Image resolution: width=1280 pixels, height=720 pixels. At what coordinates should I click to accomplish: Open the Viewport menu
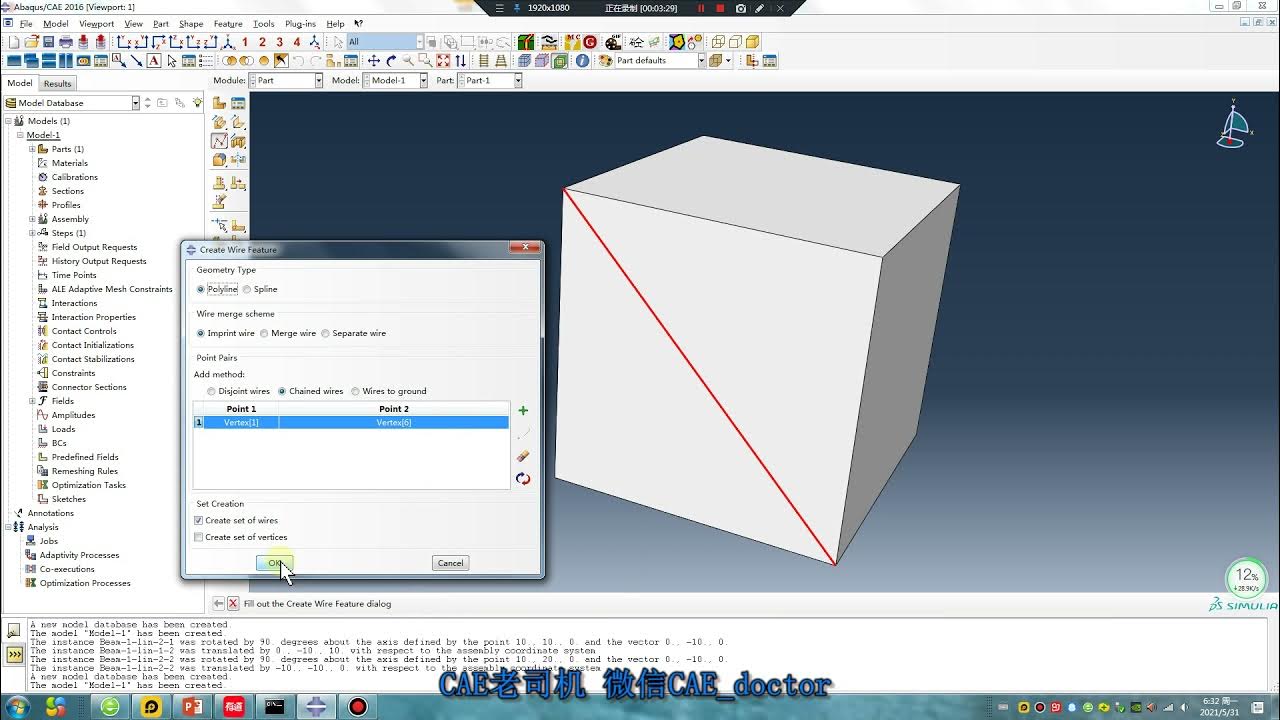tap(96, 23)
